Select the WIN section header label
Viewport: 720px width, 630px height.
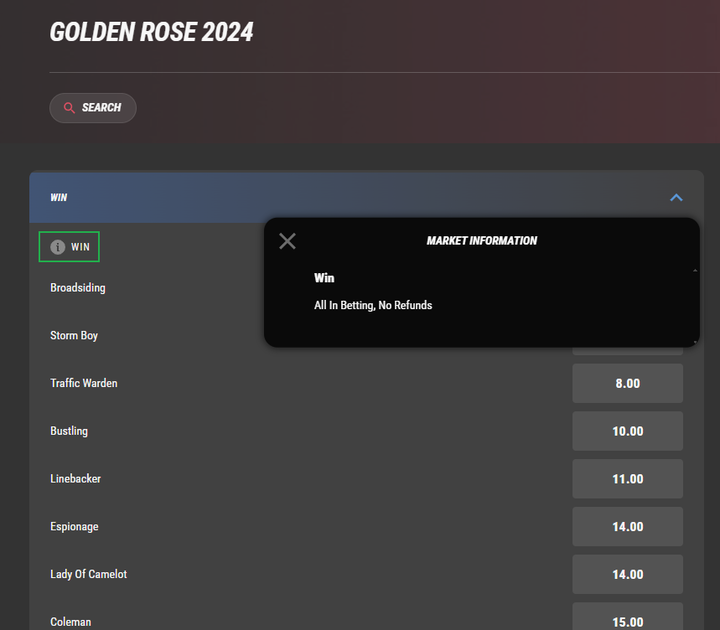point(58,197)
